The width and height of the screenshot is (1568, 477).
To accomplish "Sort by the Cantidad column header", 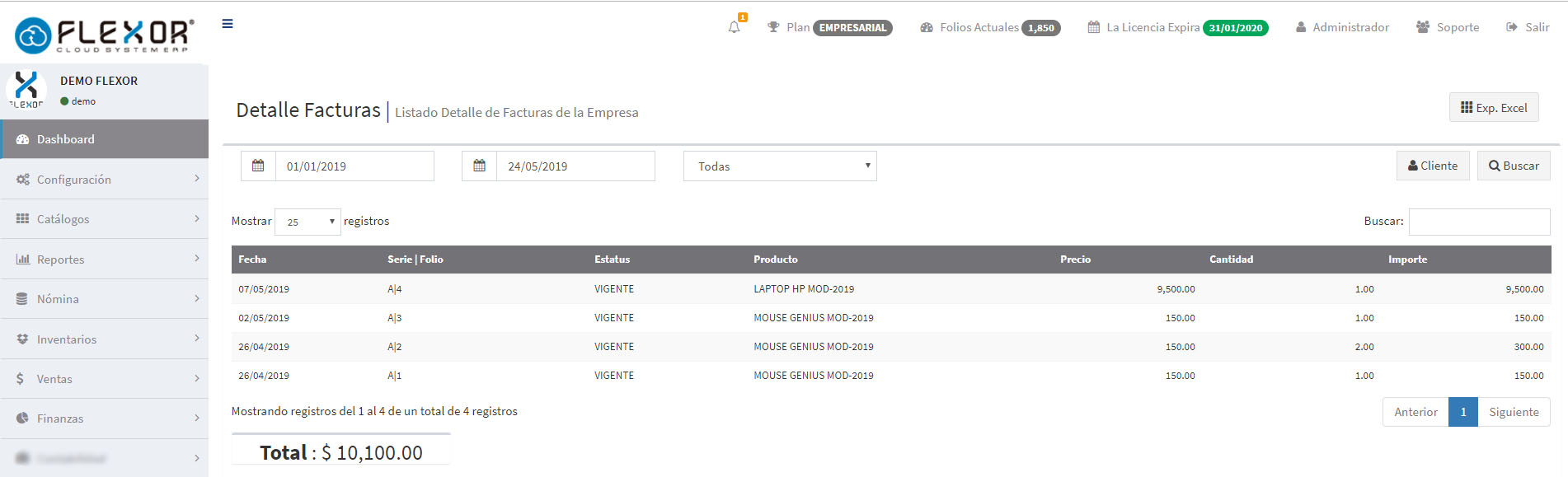I will pyautogui.click(x=1292, y=260).
